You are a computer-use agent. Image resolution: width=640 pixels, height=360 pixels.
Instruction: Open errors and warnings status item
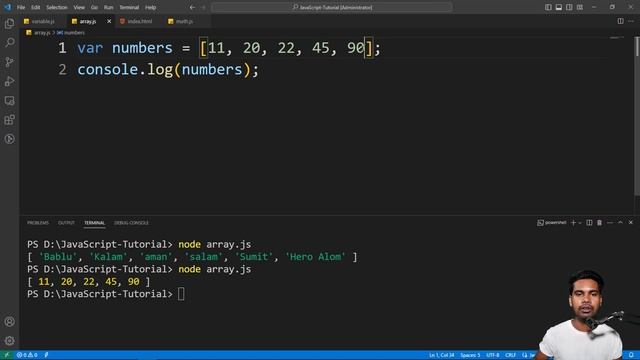(27, 355)
